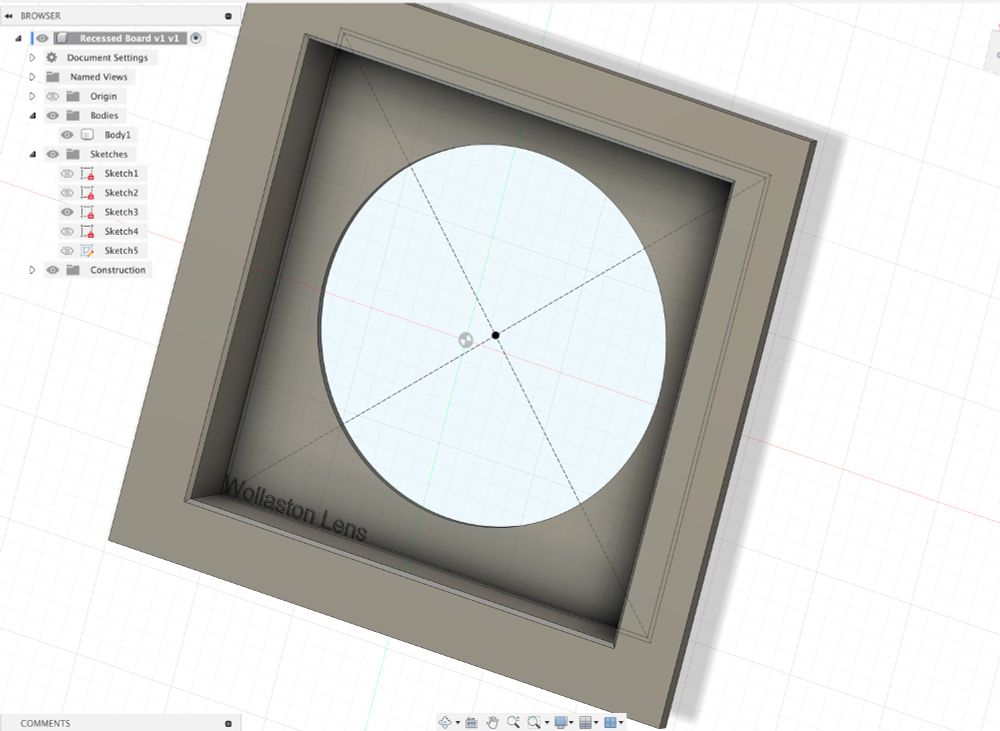The image size is (1000, 731).
Task: Expand the Construction folder
Action: pyautogui.click(x=32, y=270)
